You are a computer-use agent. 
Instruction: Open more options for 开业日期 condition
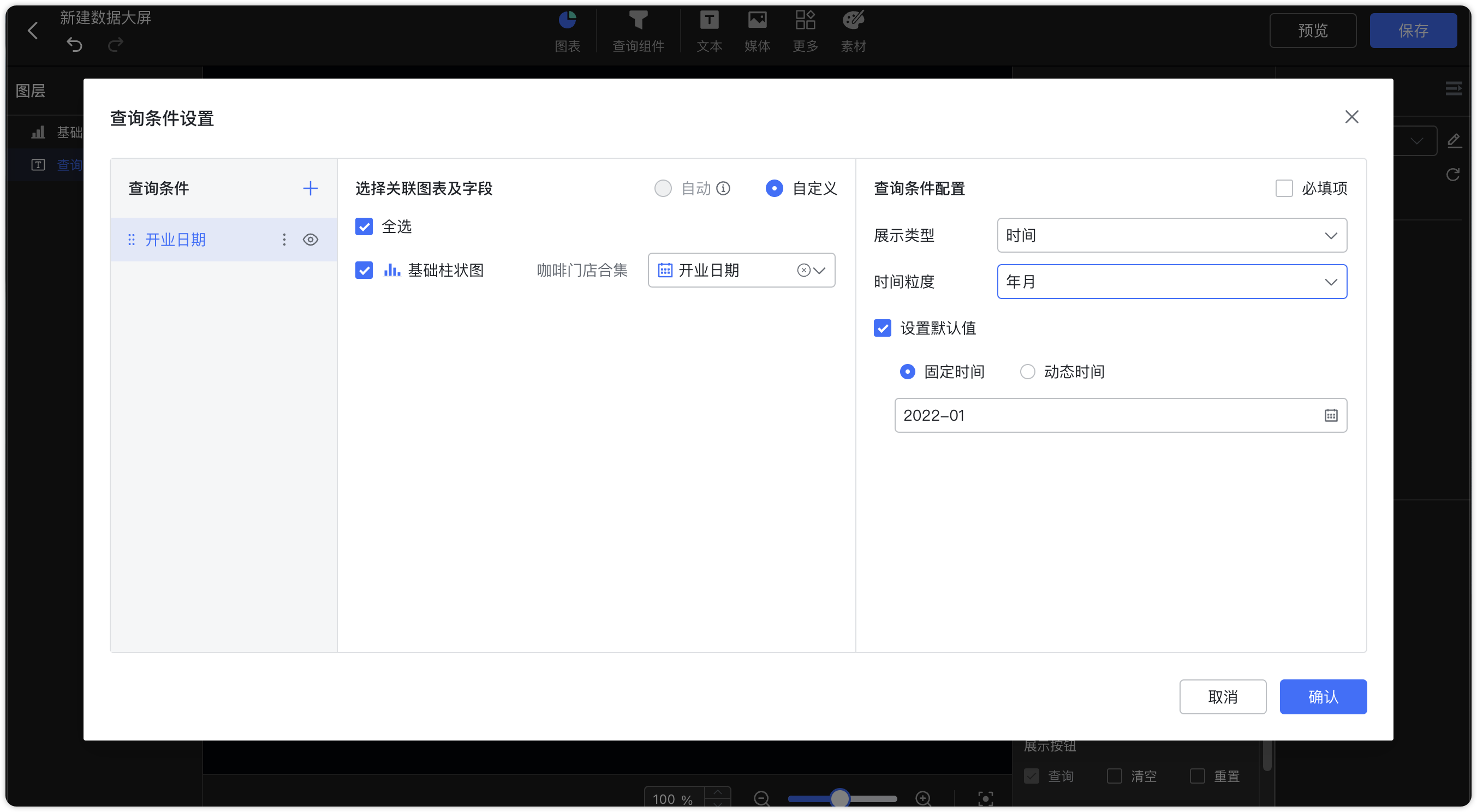[284, 240]
